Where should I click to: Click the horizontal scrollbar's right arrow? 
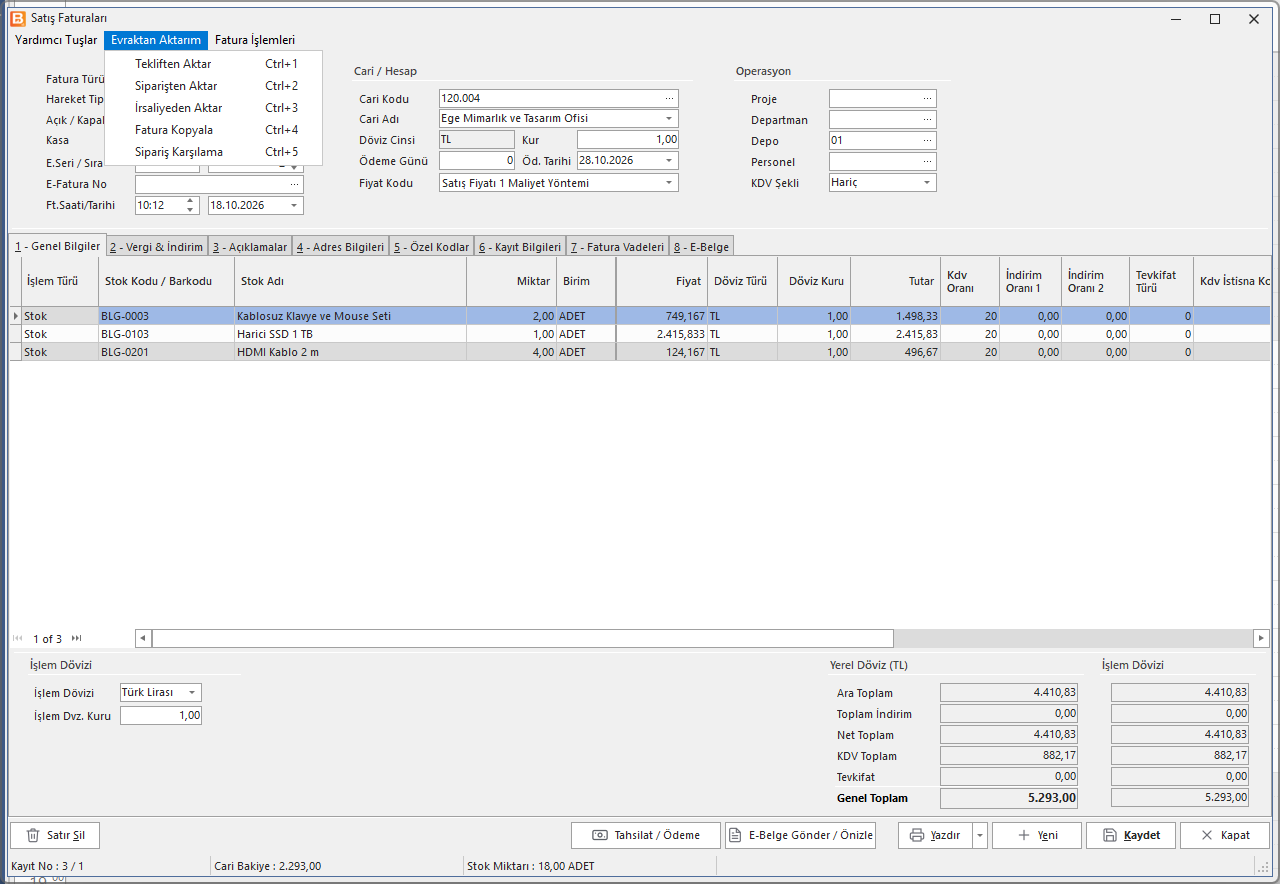[1262, 638]
